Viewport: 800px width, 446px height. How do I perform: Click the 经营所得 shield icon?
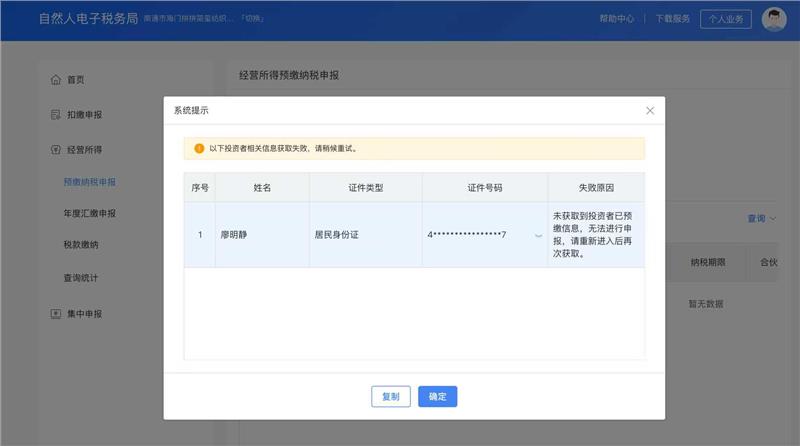pyautogui.click(x=56, y=150)
